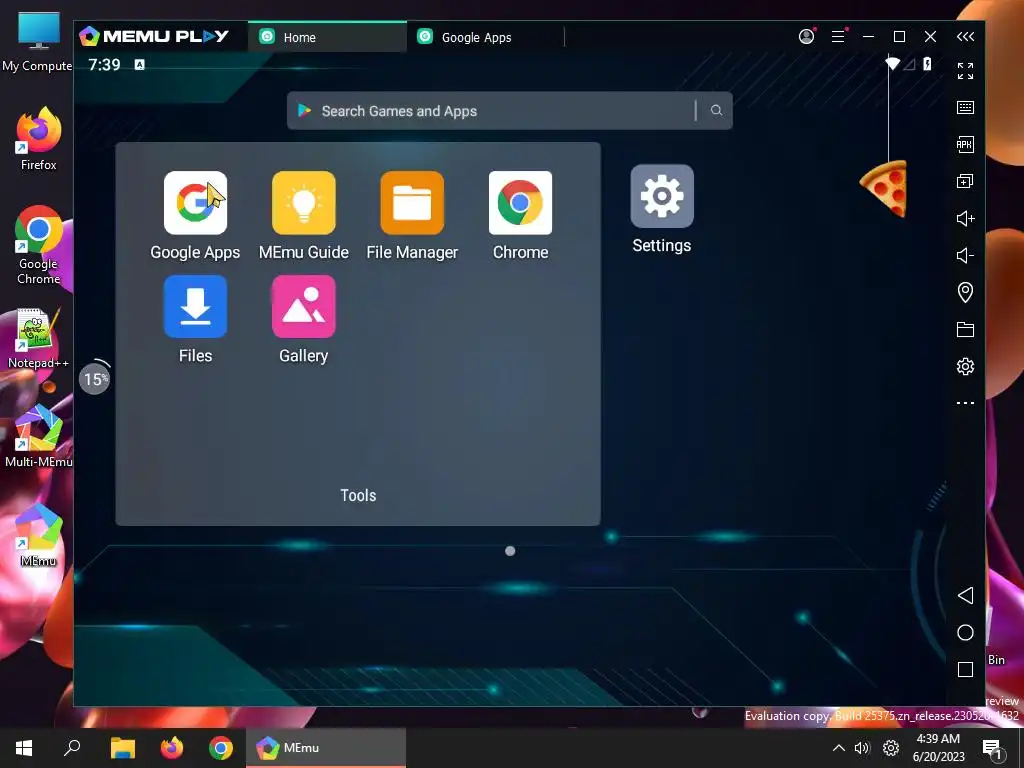Open My Computer desktop icon

pos(39,41)
